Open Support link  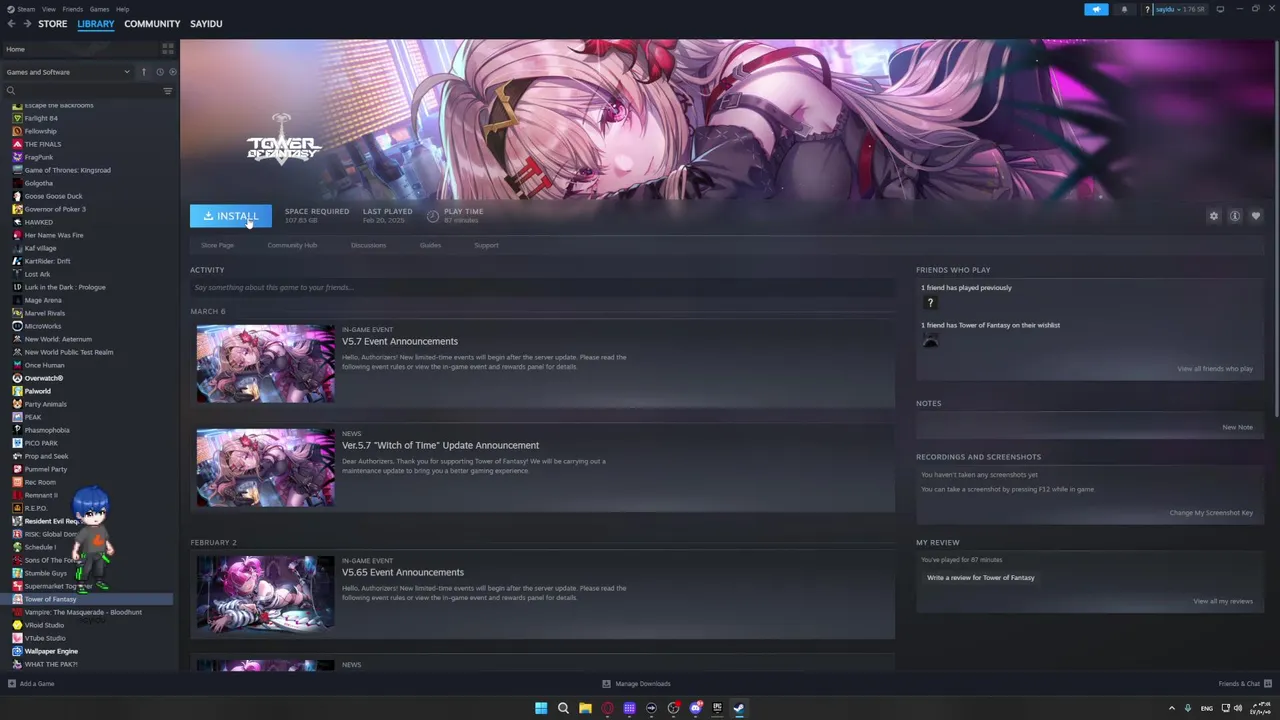(x=486, y=245)
